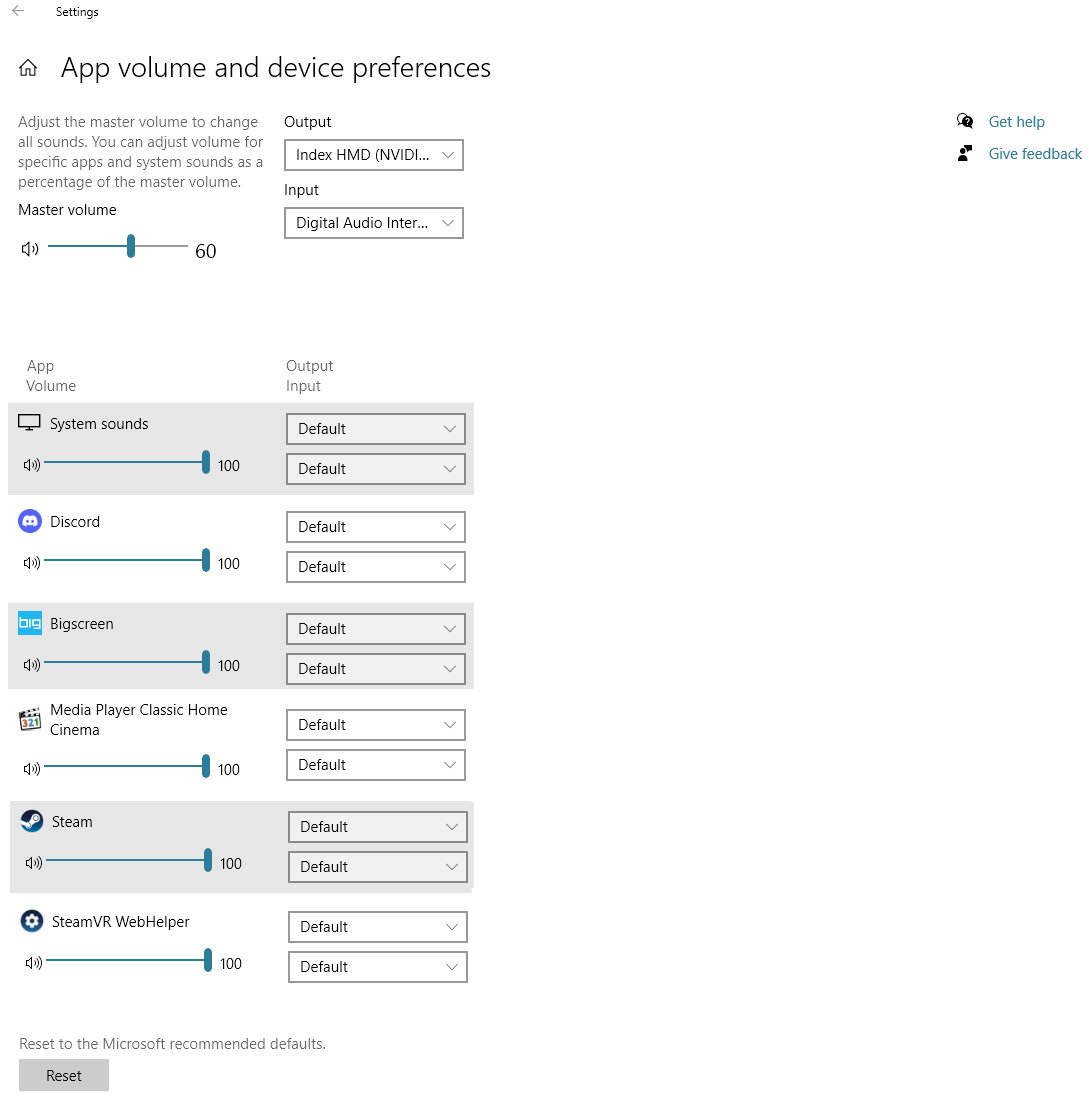Image resolution: width=1089 pixels, height=1107 pixels.
Task: Mute master volume speaker icon
Action: click(x=29, y=249)
